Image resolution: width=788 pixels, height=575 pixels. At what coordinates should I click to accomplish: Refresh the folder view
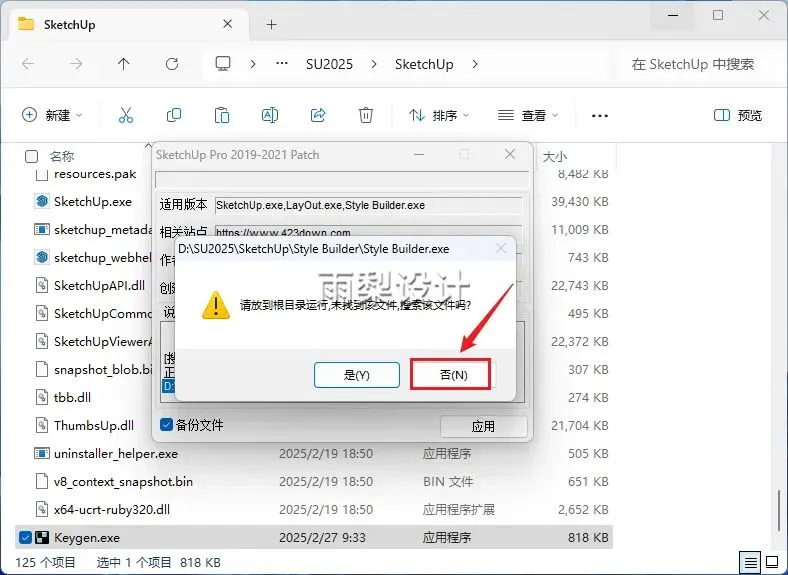click(172, 64)
